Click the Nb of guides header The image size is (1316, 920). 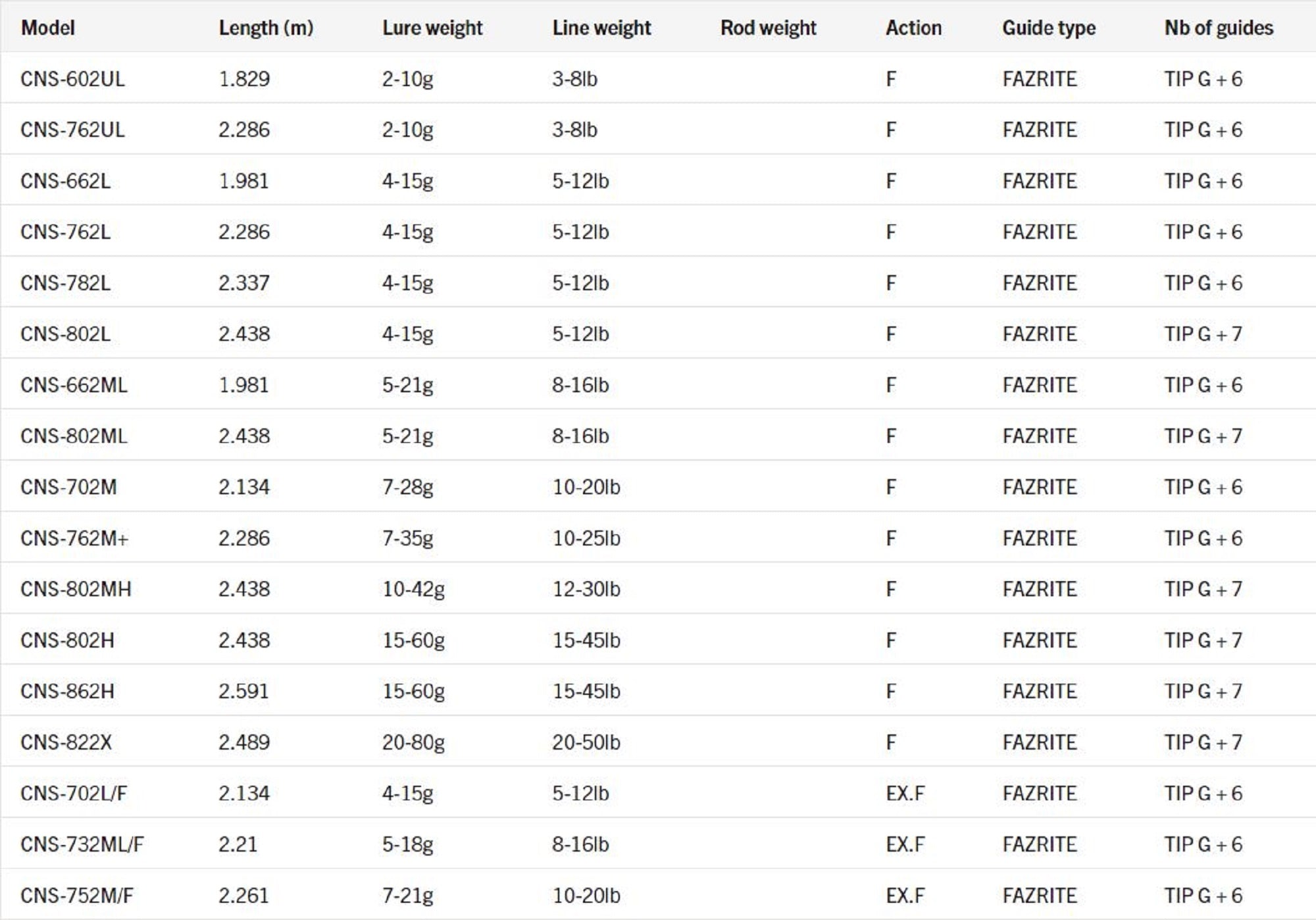pos(1219,28)
